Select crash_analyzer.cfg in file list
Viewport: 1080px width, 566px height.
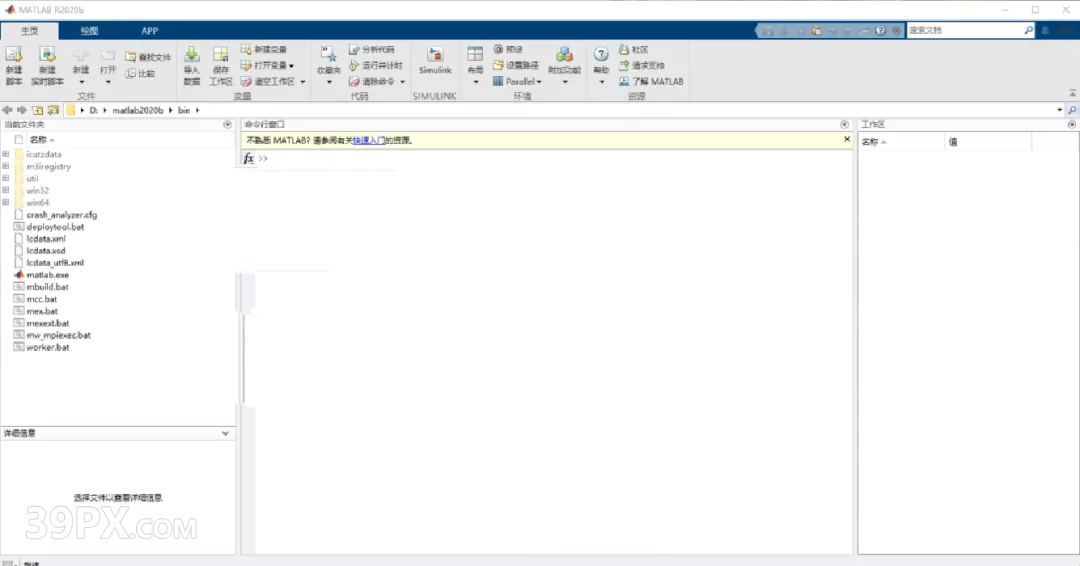click(x=61, y=215)
